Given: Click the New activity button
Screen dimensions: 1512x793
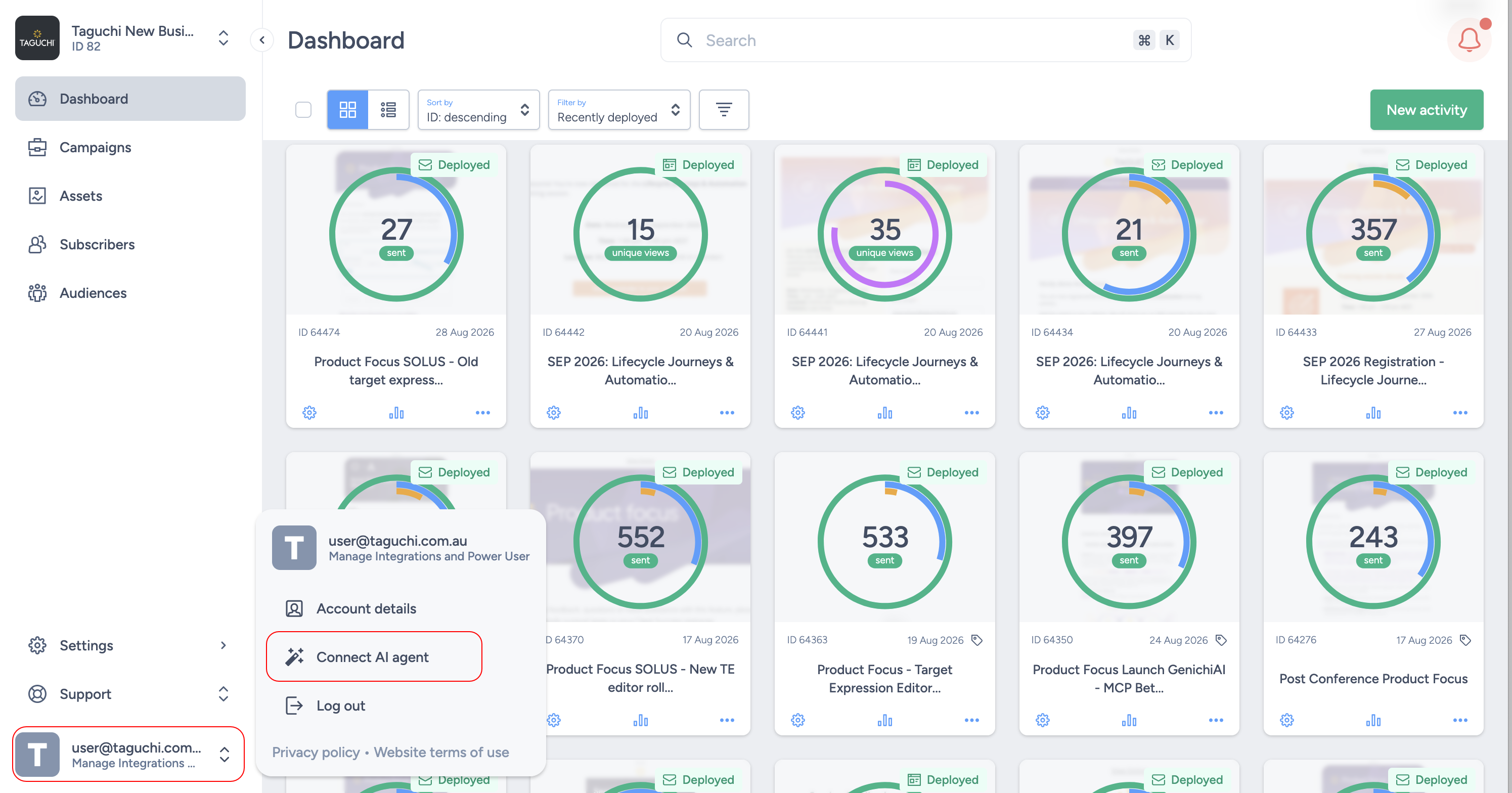Looking at the screenshot, I should 1427,110.
